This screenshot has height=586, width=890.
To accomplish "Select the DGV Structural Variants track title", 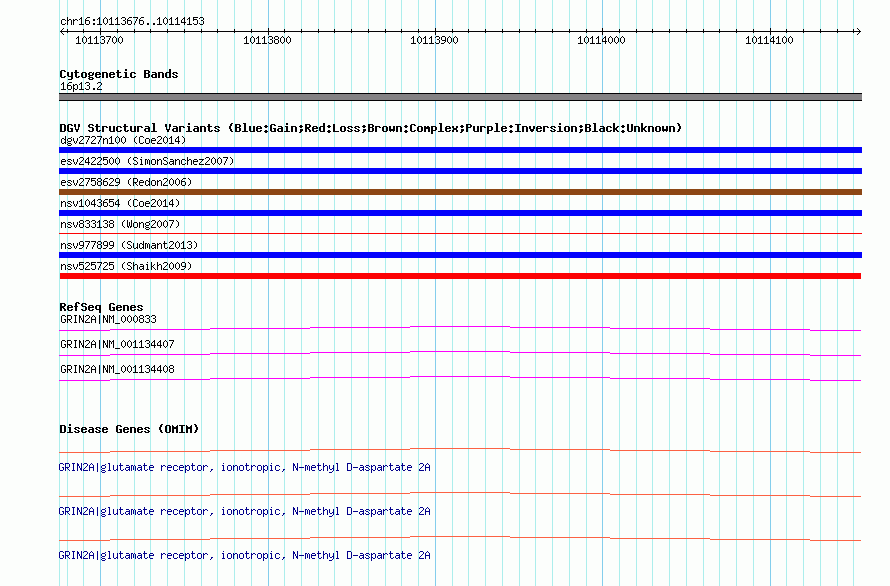I will tap(371, 128).
